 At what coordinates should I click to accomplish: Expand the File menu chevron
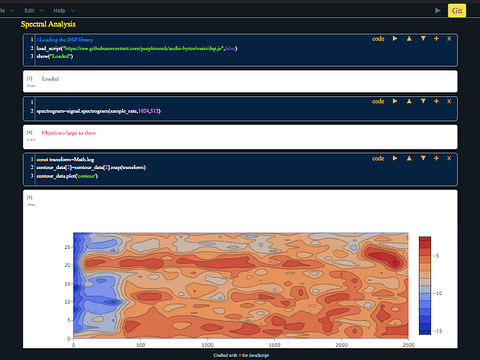(x=13, y=11)
